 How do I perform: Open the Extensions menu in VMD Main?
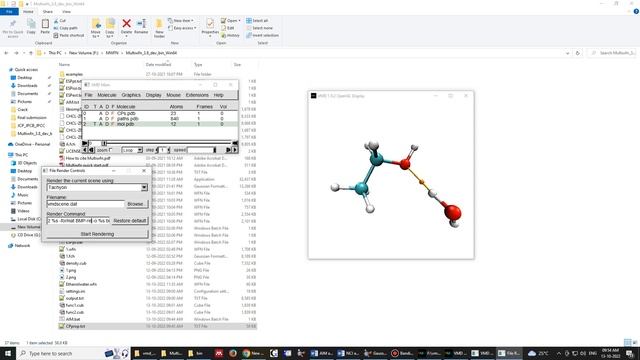(197, 95)
